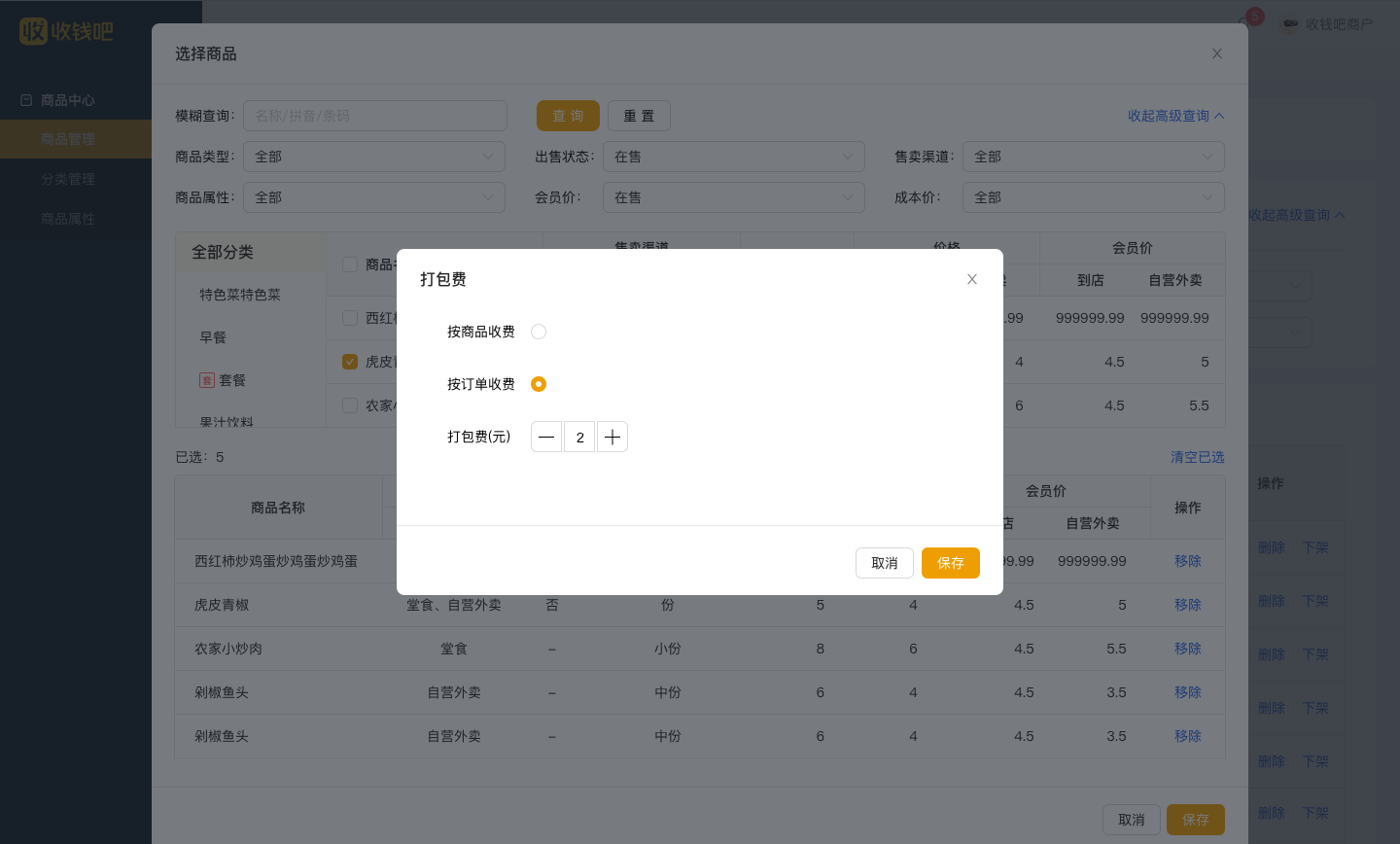Click the 收钱吧 logo

66,31
